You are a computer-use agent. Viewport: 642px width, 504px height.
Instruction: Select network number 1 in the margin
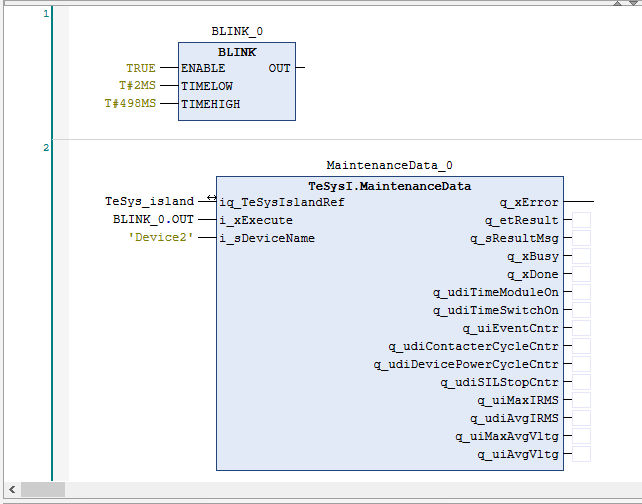46,14
